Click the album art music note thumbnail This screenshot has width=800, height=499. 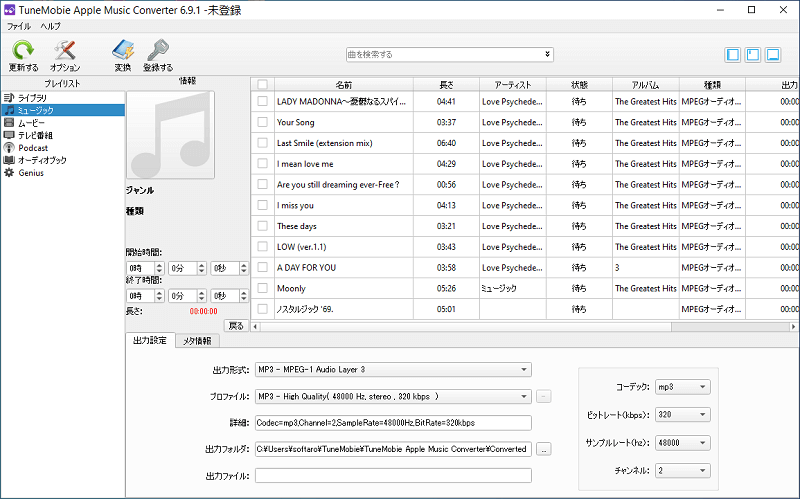pos(170,135)
